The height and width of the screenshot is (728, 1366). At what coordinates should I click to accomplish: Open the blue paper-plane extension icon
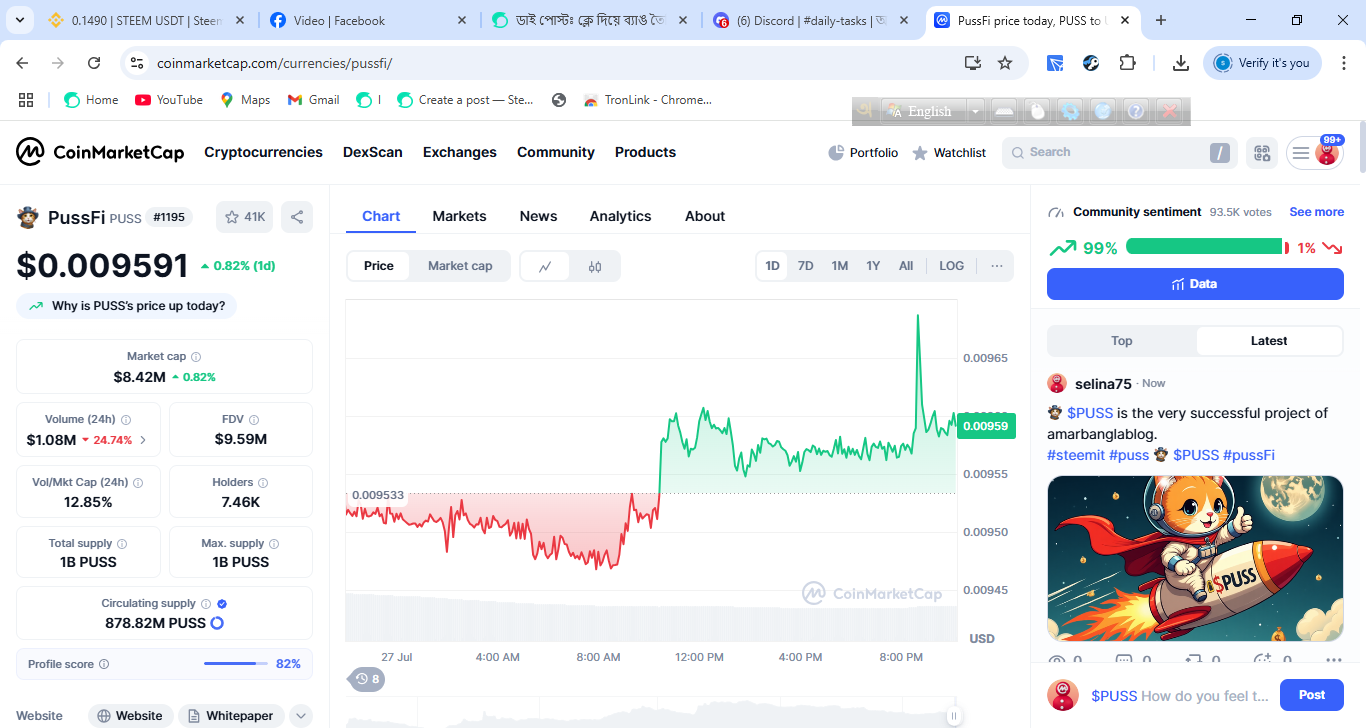click(1055, 63)
